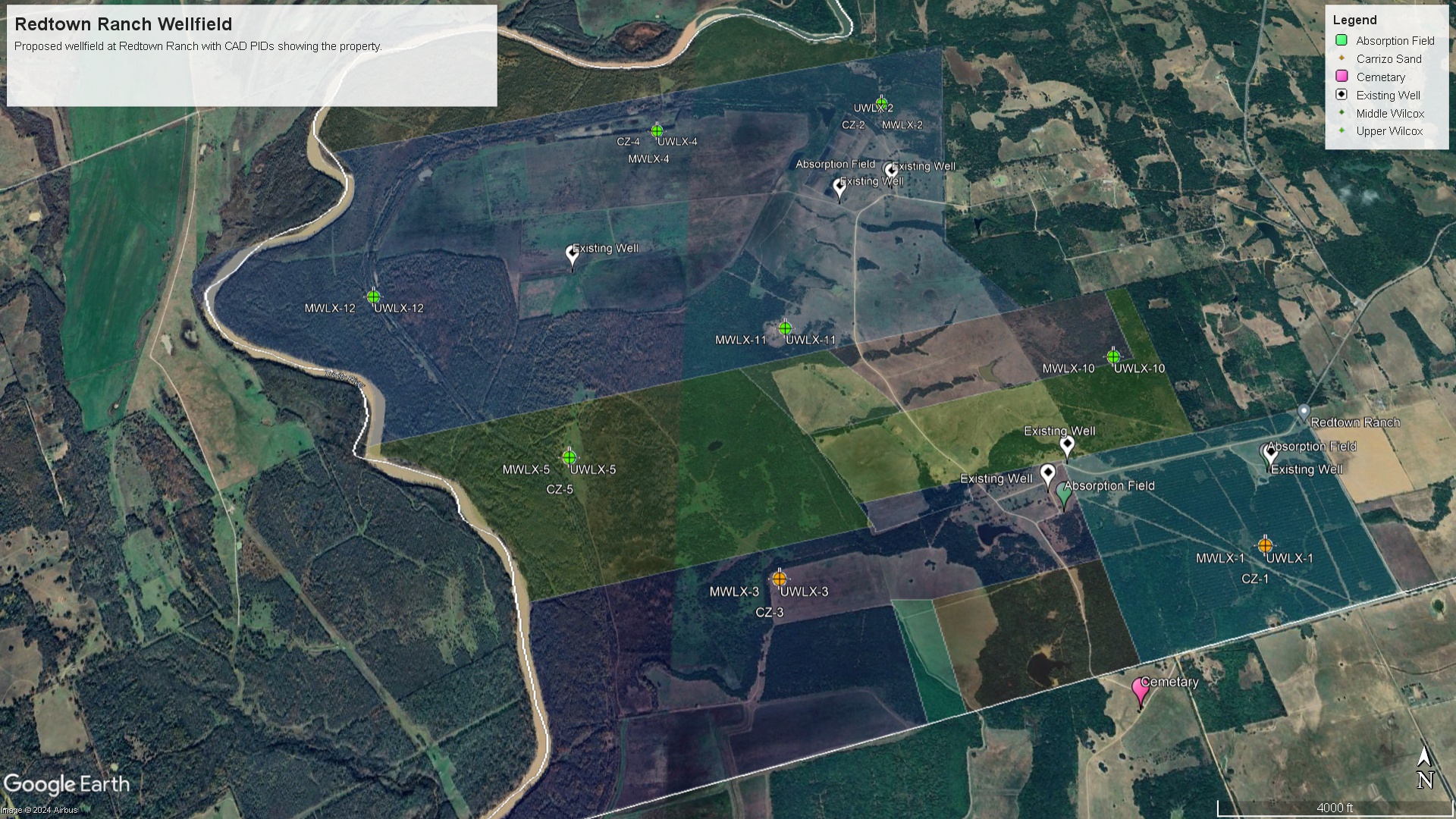Click the green well marker at UWLX-2
The image size is (1456, 819).
881,102
